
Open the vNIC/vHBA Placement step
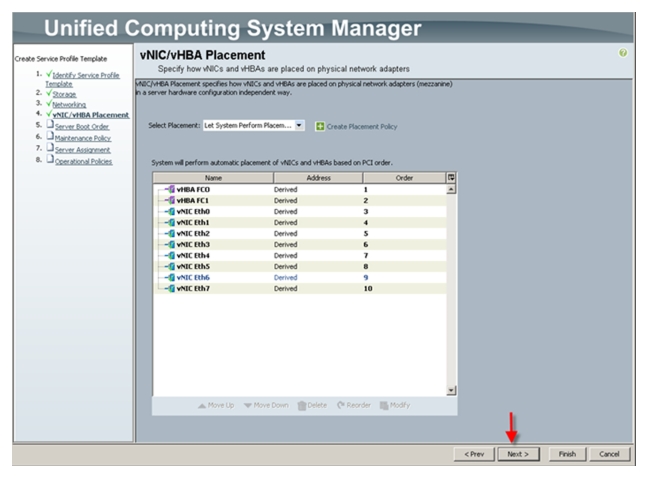[91, 115]
